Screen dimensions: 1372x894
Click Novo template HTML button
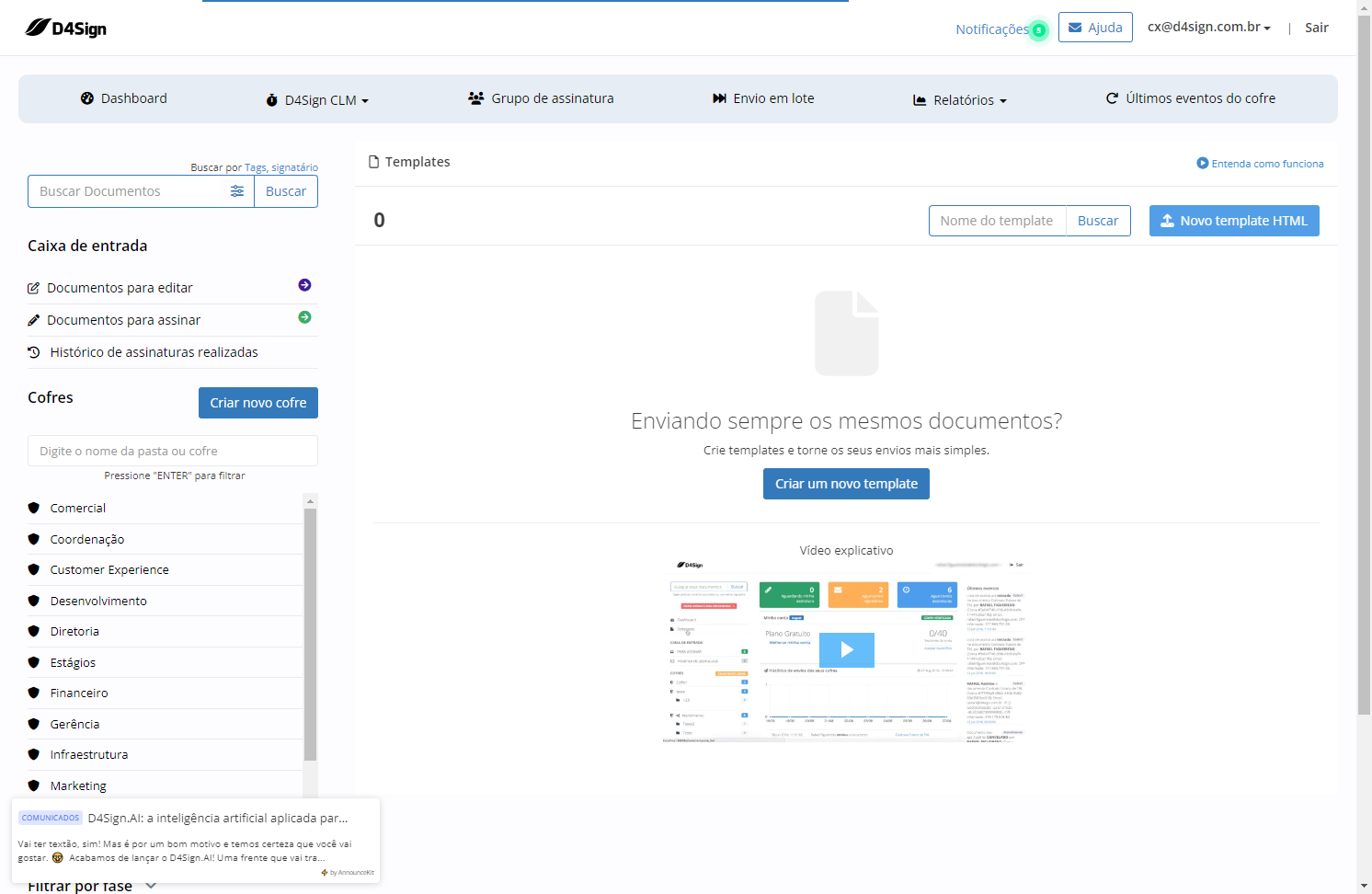tap(1234, 221)
